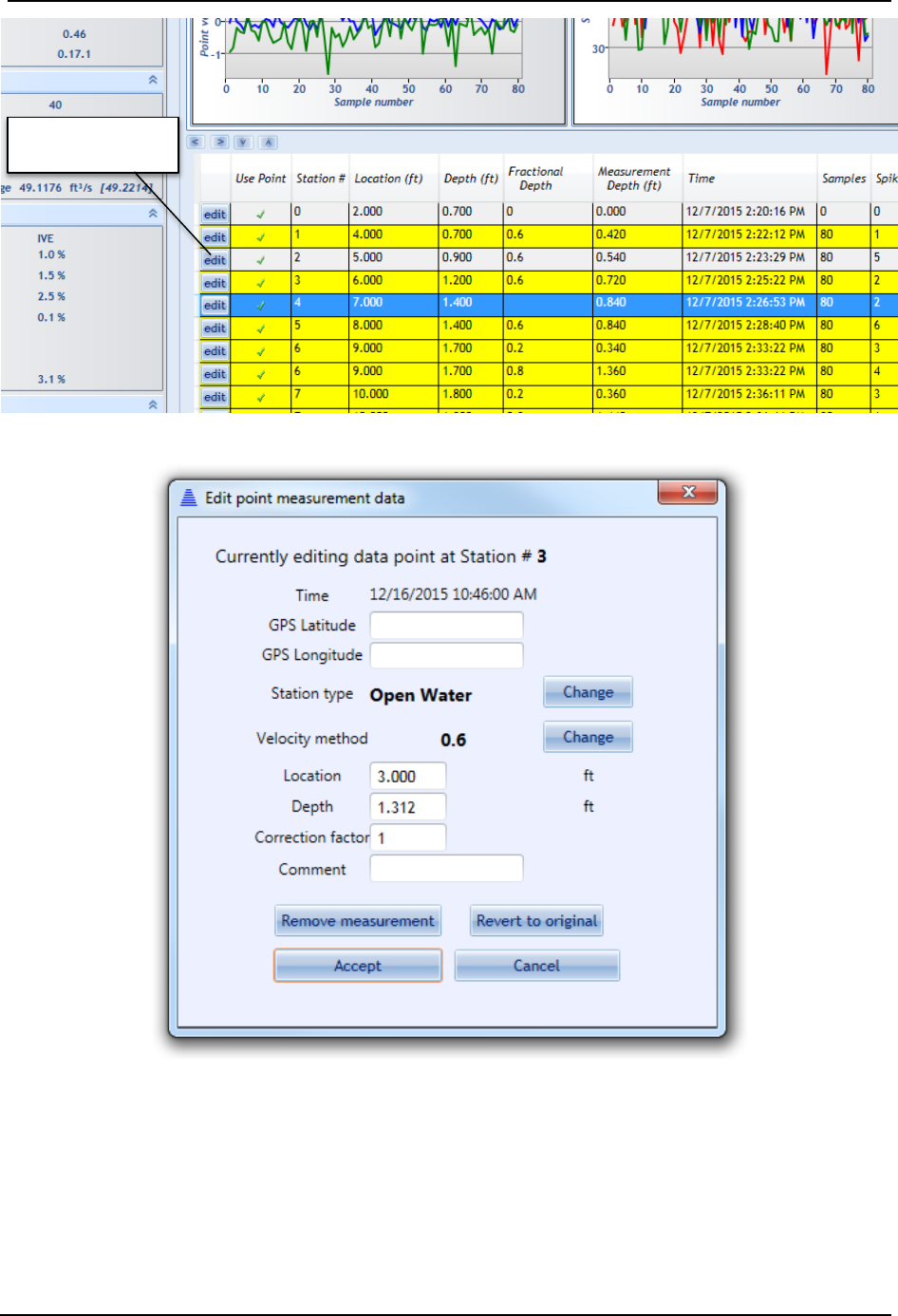Edit the Correction factor field

408,837
